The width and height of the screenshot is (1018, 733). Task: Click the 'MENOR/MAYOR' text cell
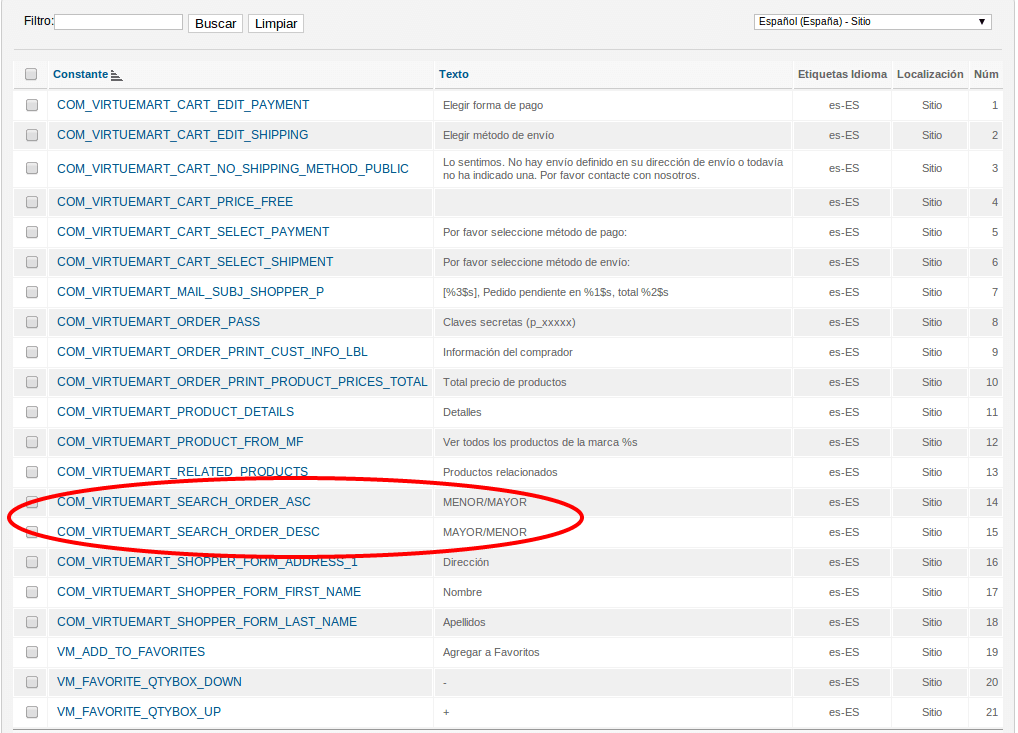pos(485,502)
